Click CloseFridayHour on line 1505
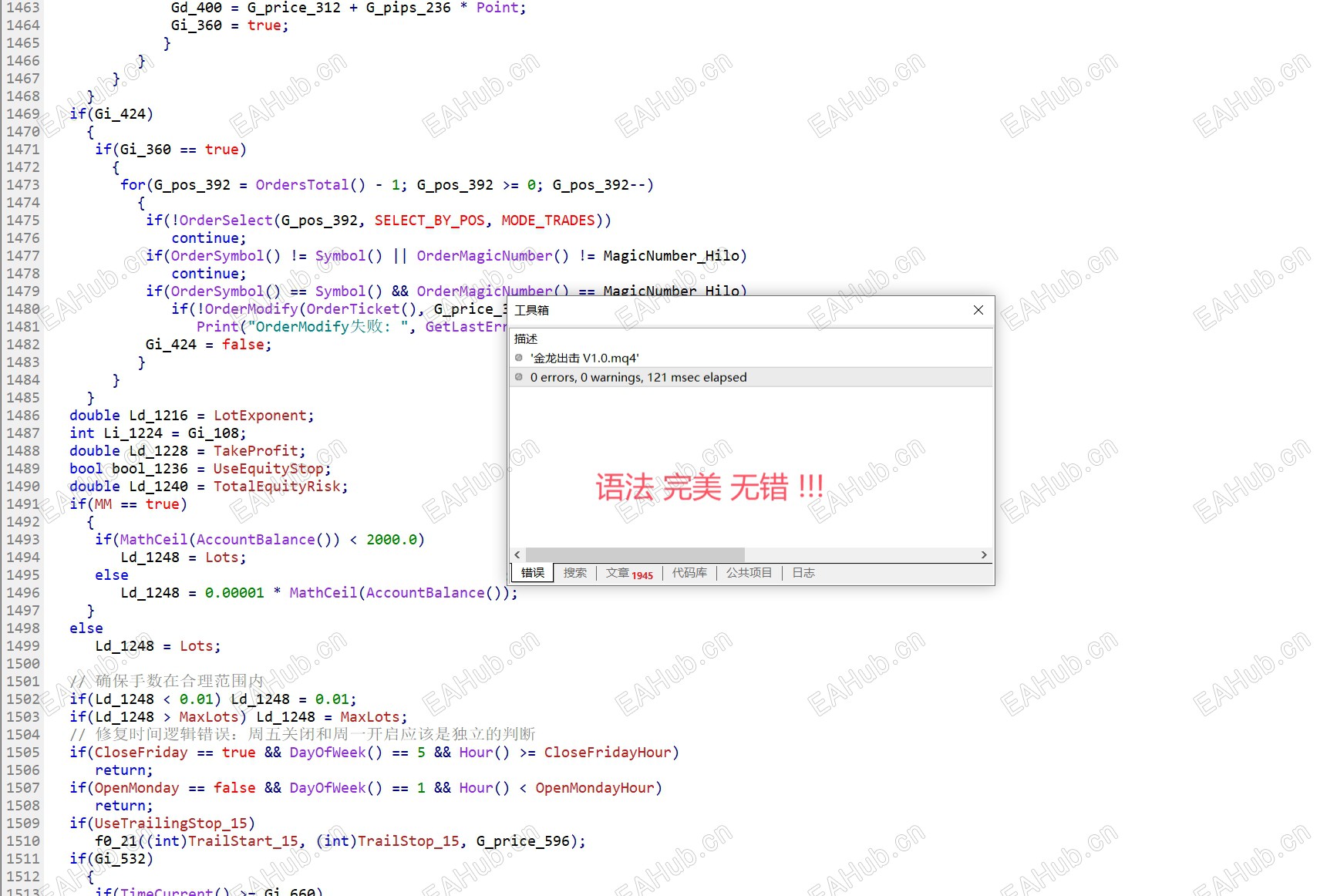Viewport: 1327px width, 896px height. (608, 753)
